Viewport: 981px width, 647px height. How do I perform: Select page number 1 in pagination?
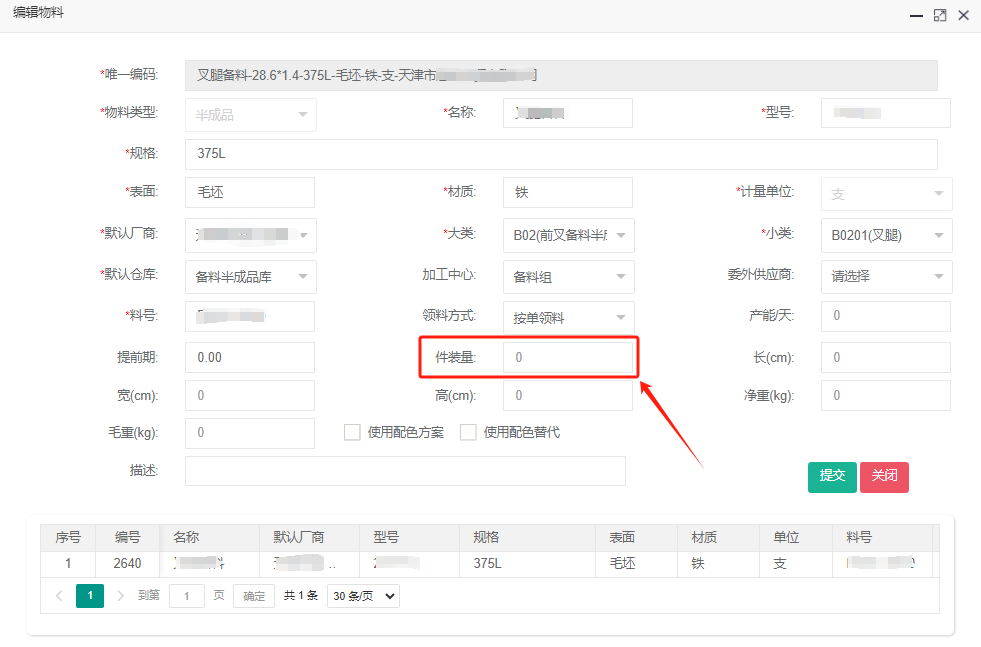click(90, 596)
